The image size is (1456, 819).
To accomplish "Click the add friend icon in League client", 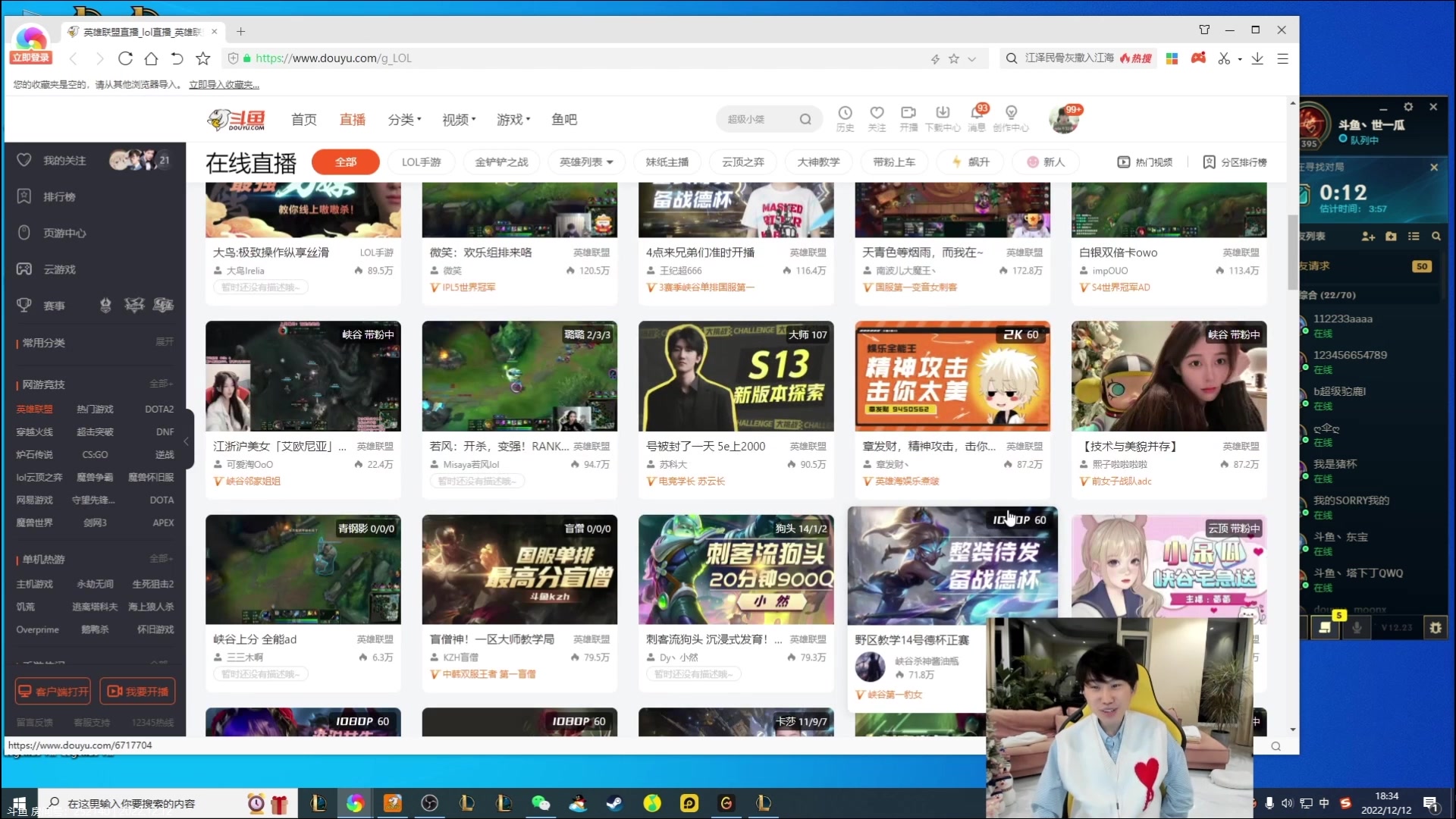I will point(1368,237).
